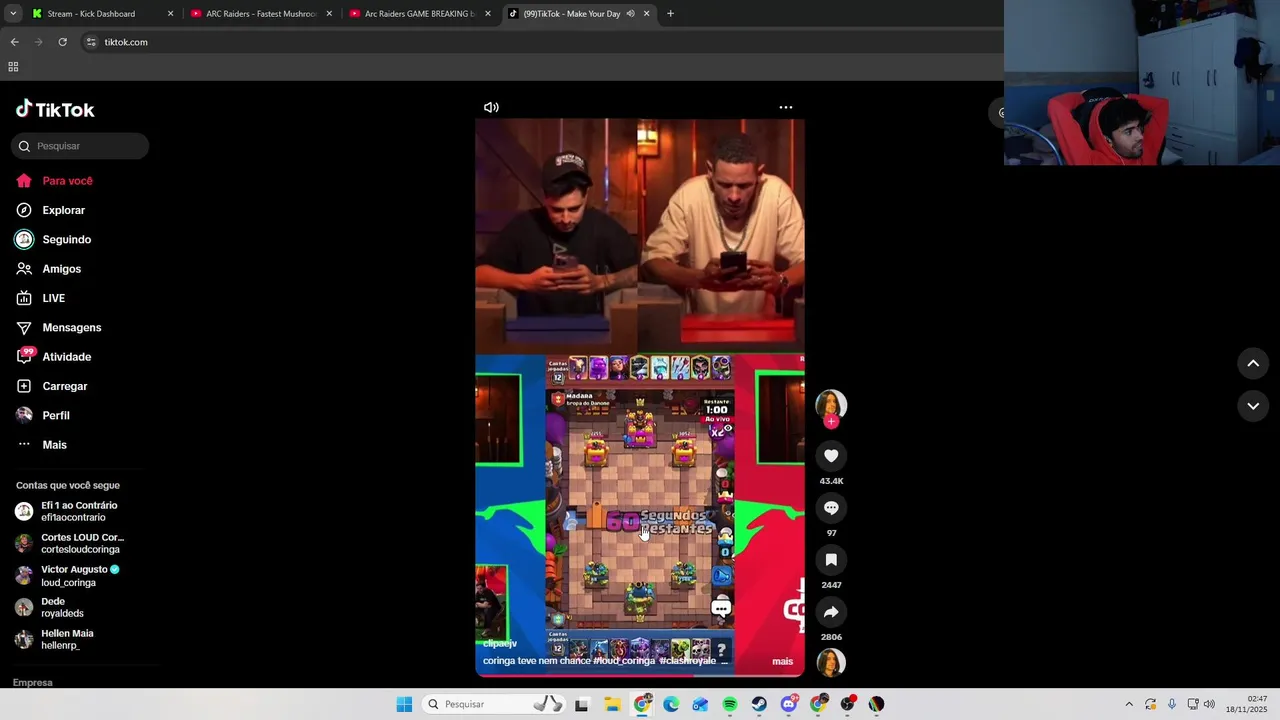Open Microsoft Edge from taskbar

coord(671,704)
